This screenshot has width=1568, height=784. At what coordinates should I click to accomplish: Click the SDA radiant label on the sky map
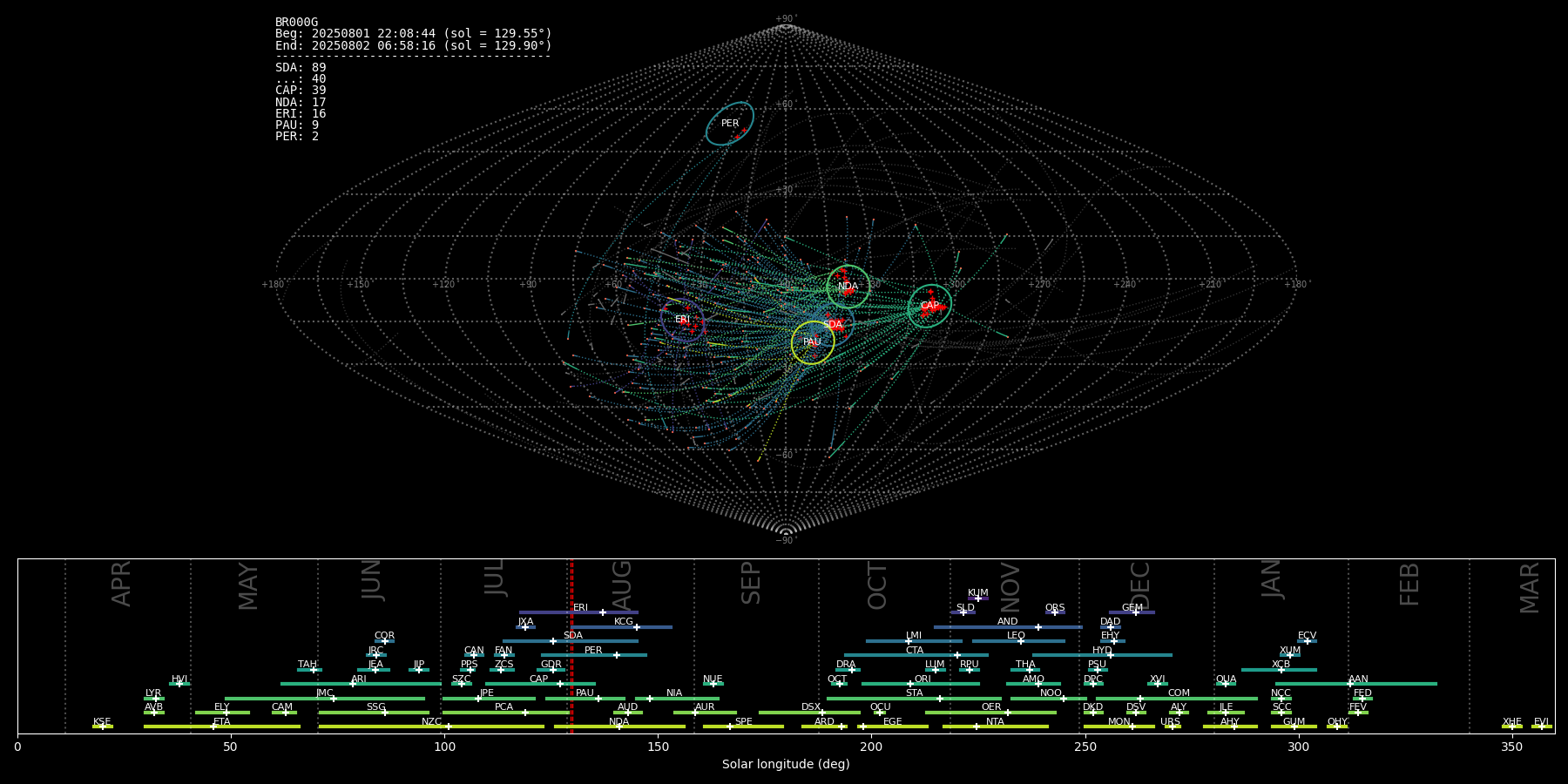(833, 325)
